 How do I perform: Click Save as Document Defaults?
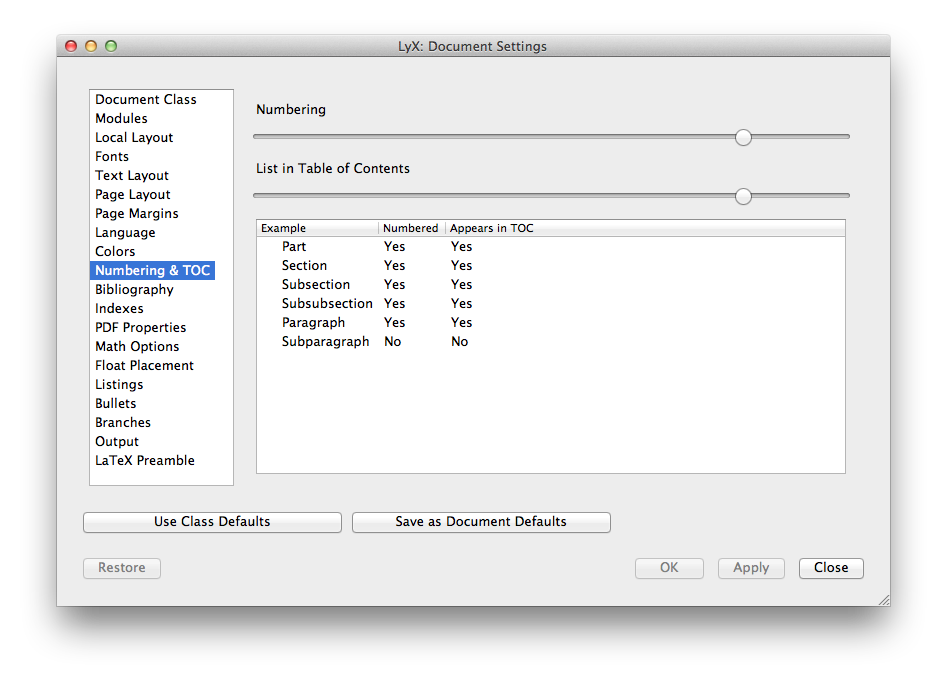[x=481, y=522]
